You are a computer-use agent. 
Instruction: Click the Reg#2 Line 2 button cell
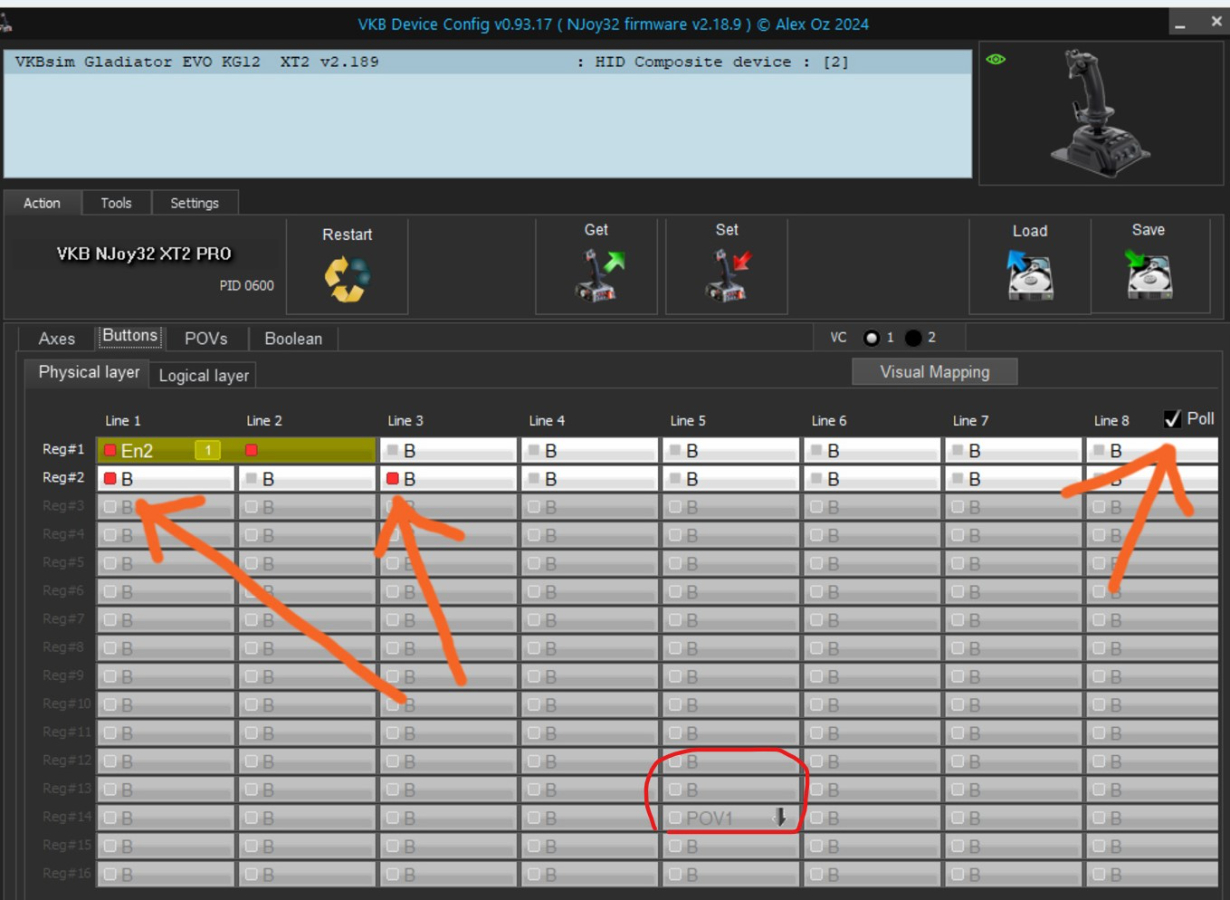307,479
